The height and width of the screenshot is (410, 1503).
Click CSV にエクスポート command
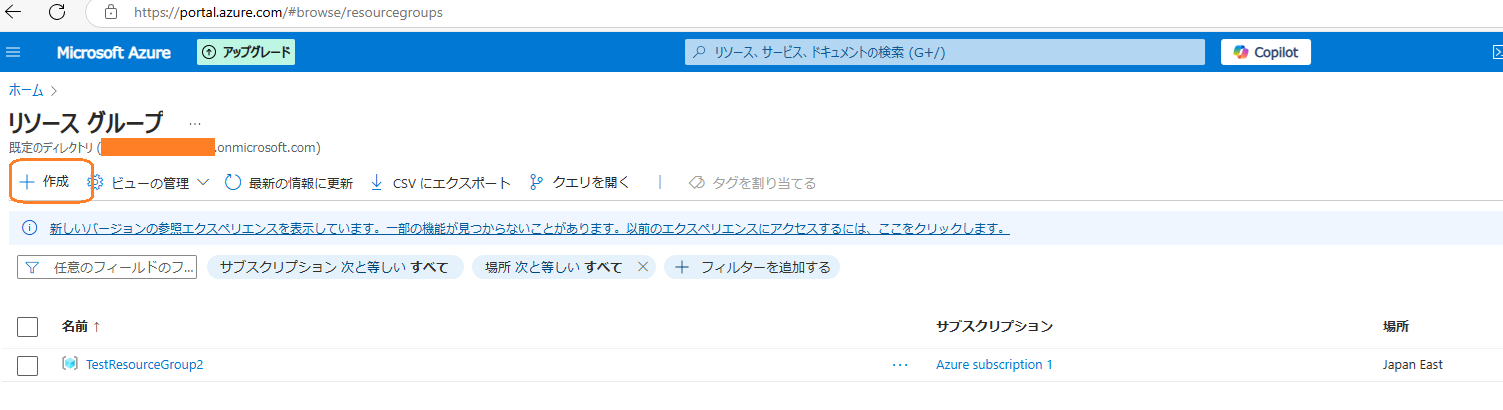(440, 183)
